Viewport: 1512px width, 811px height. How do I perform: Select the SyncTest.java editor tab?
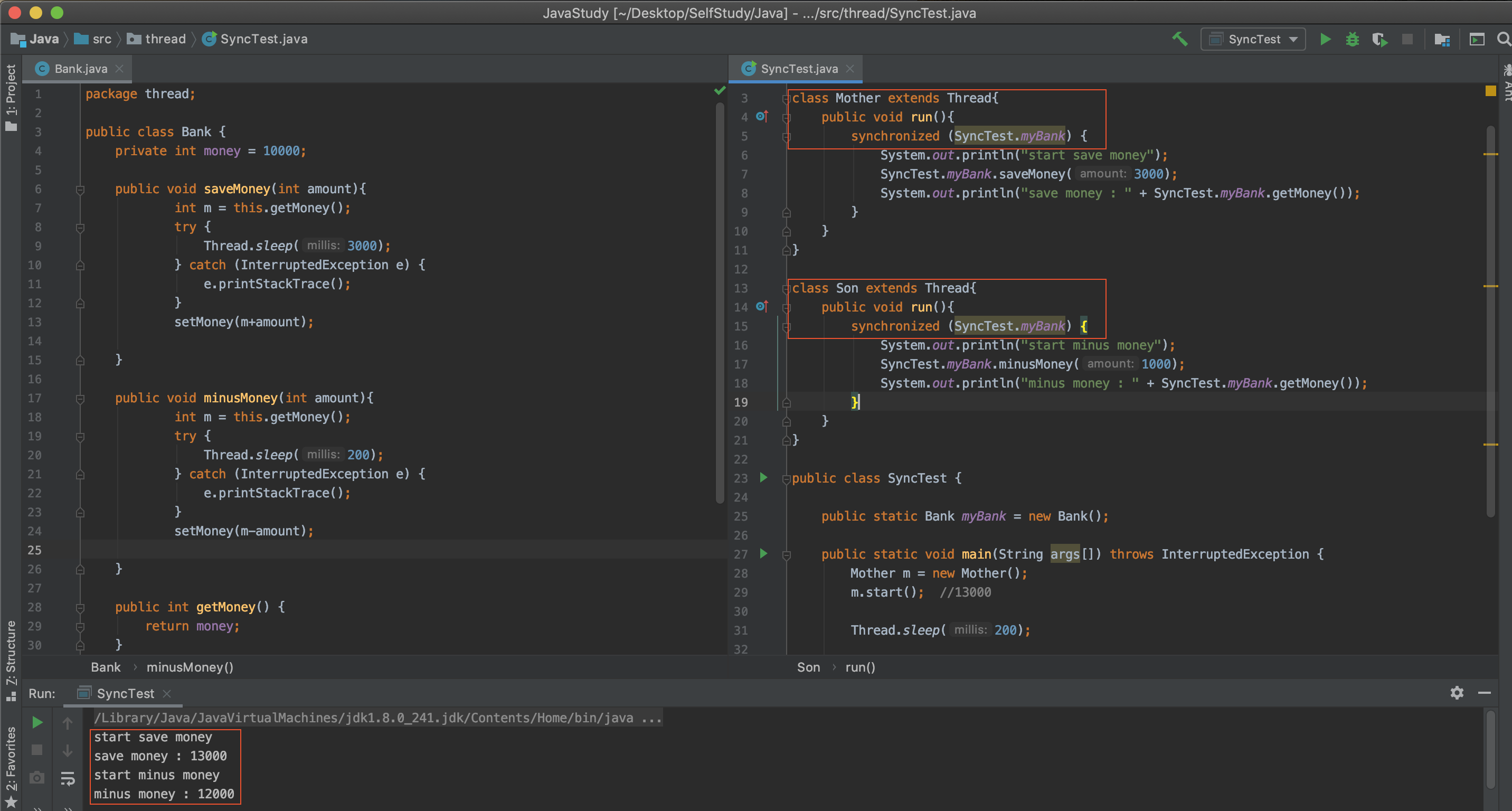point(798,69)
